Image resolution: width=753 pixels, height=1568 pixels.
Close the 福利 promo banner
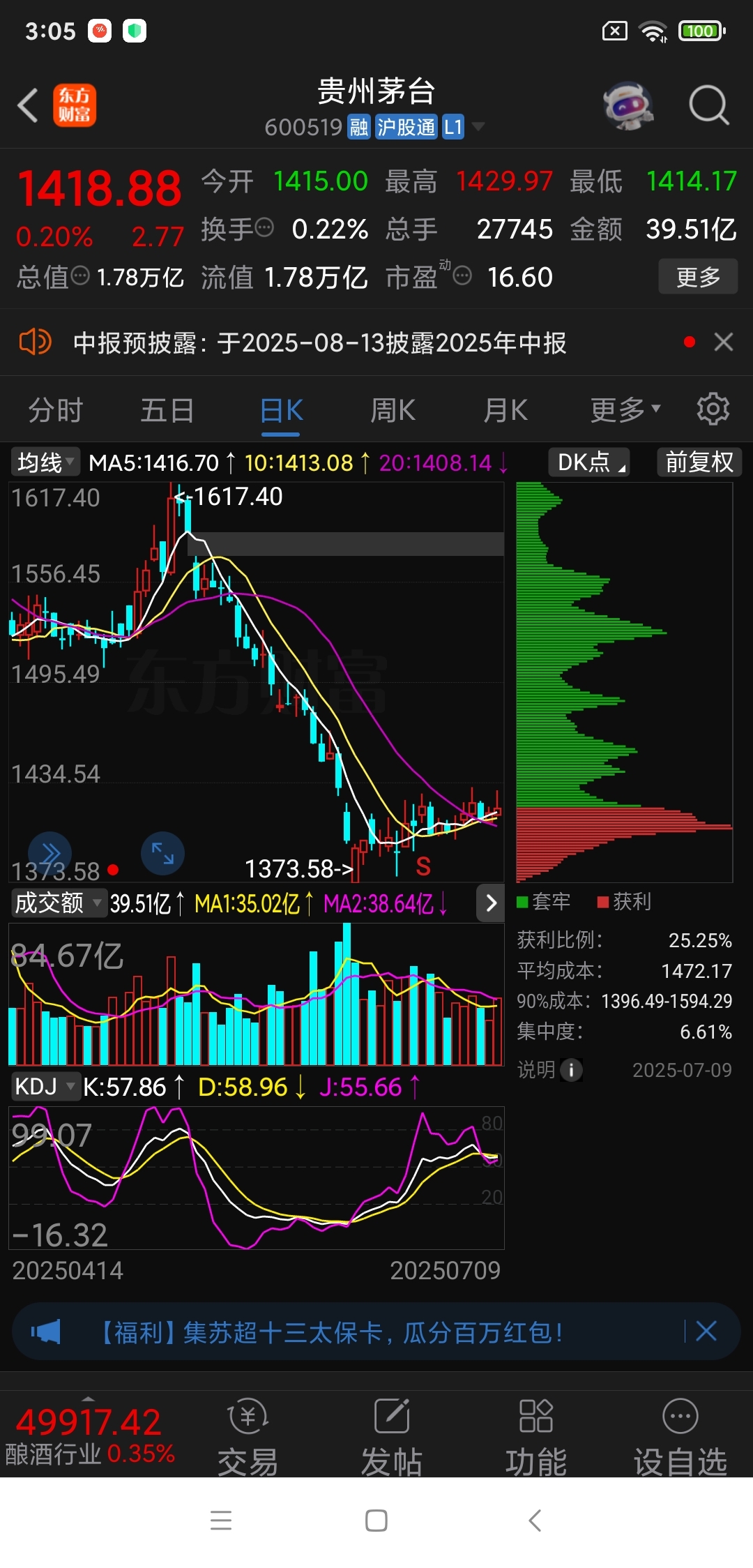pos(706,1331)
